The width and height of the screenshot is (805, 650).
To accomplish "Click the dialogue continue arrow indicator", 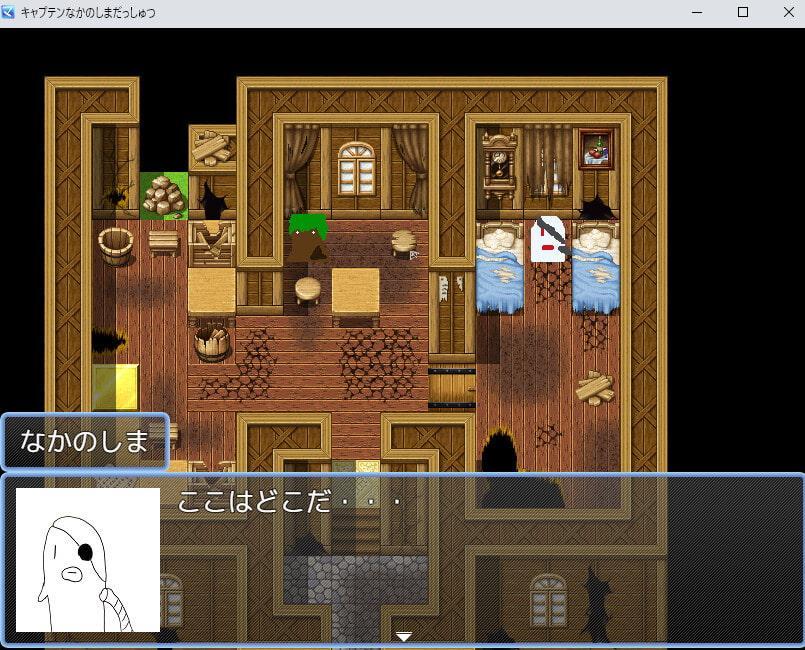I will pos(403,636).
